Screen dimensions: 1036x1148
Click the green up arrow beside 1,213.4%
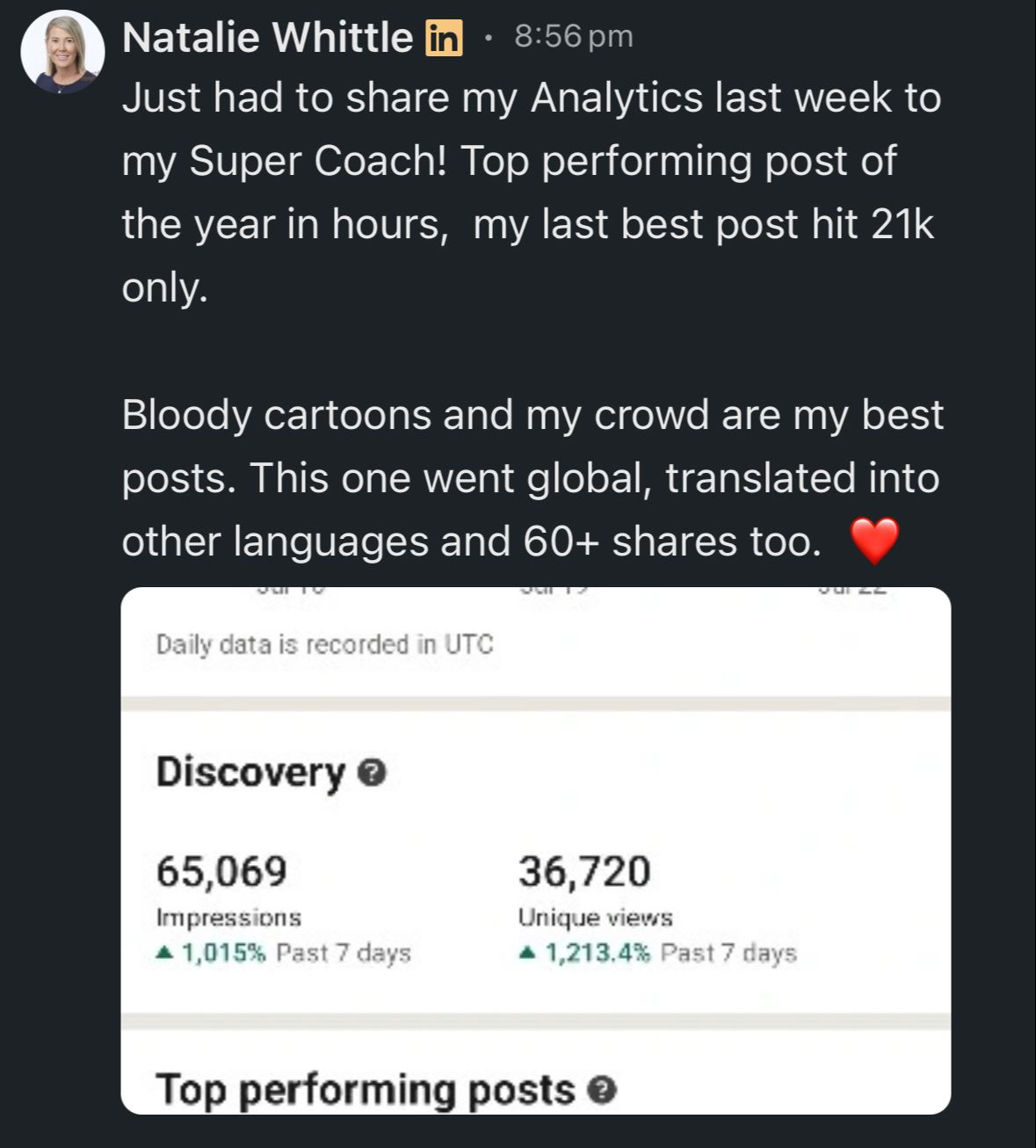[x=526, y=953]
